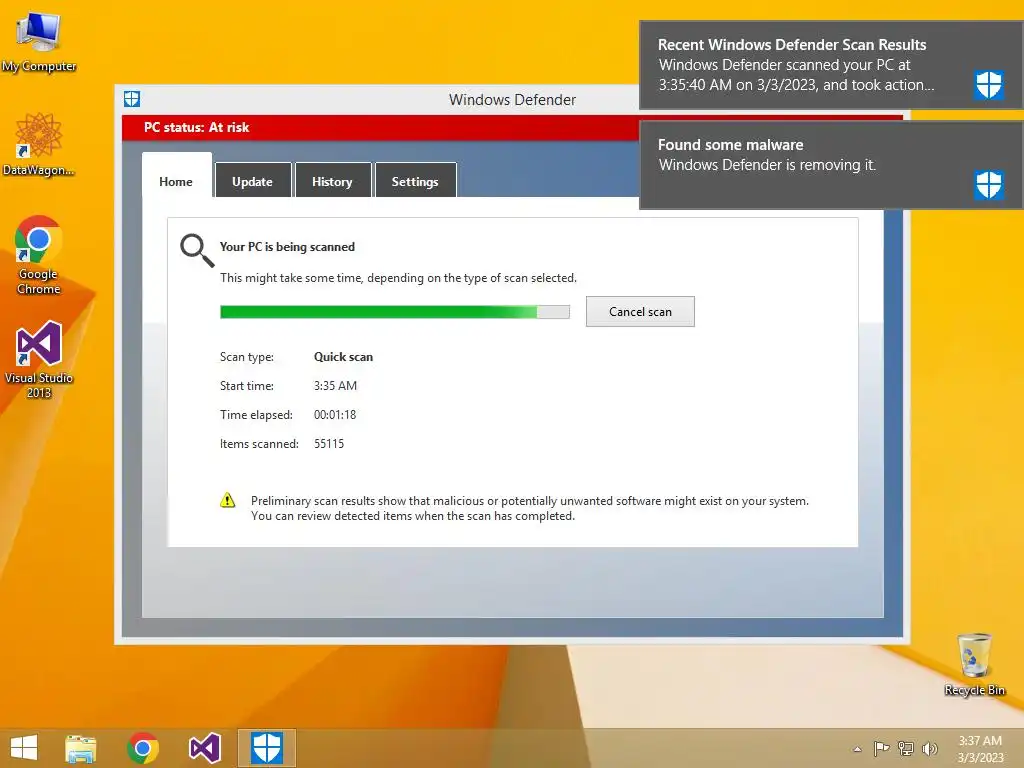Image resolution: width=1024 pixels, height=768 pixels.
Task: Click the green scan progress bar
Action: [x=394, y=312]
